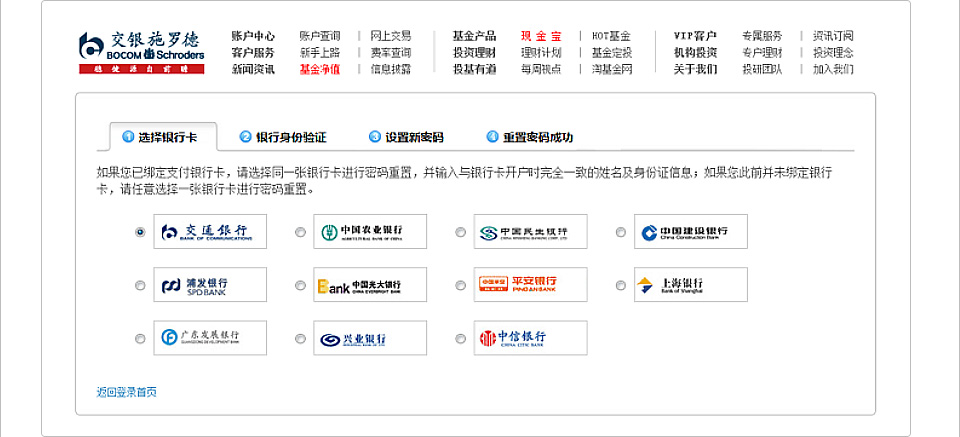Open the 投基有道 menu
The image size is (960, 437).
coord(474,69)
